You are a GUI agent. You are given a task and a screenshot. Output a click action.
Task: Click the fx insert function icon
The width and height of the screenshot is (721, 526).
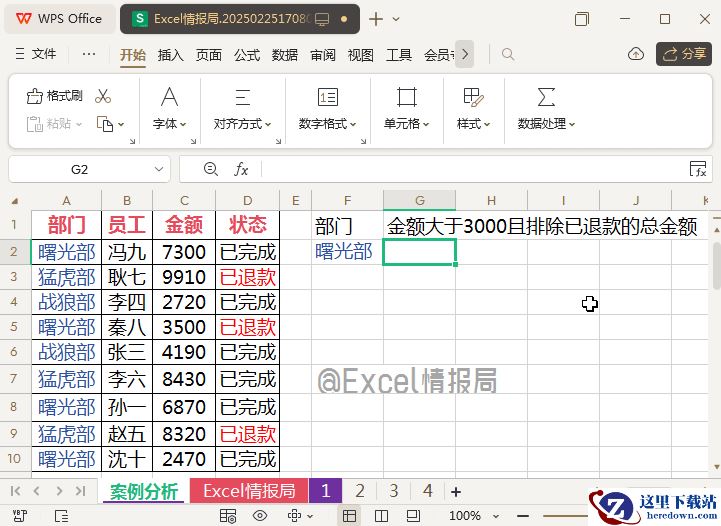pyautogui.click(x=241, y=169)
